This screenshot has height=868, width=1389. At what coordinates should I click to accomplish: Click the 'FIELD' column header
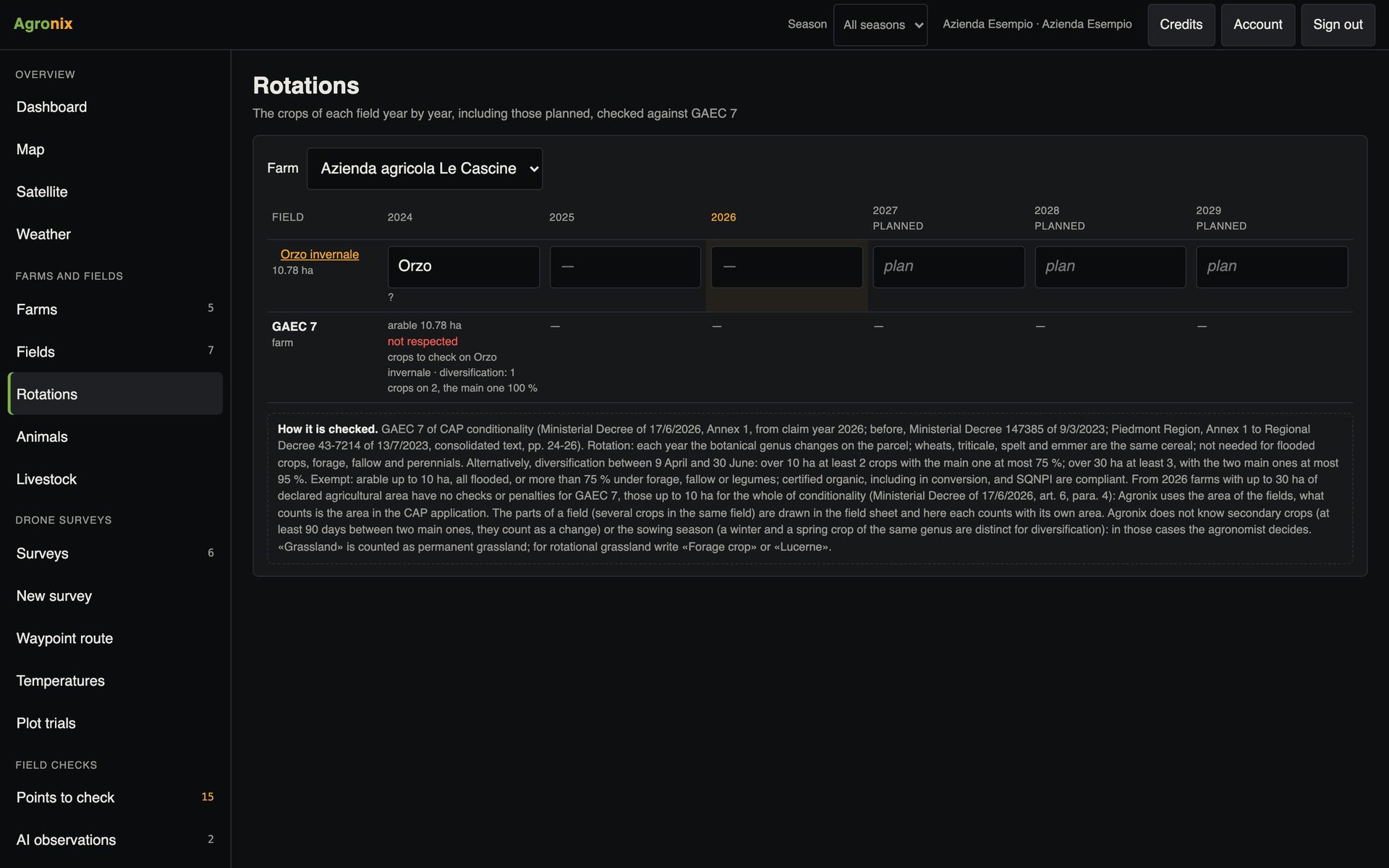pyautogui.click(x=288, y=218)
